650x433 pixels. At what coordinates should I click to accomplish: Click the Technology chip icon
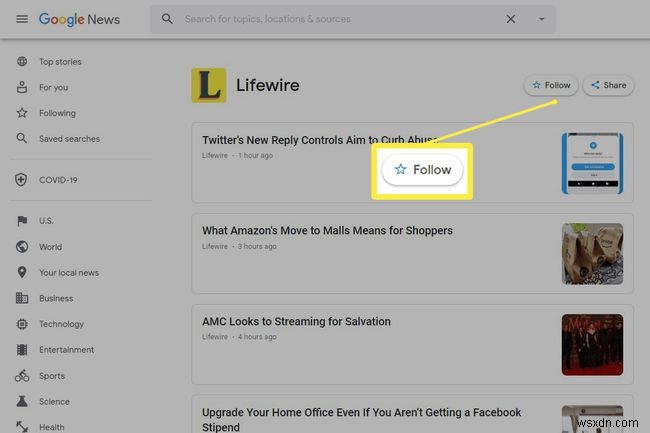(x=22, y=324)
